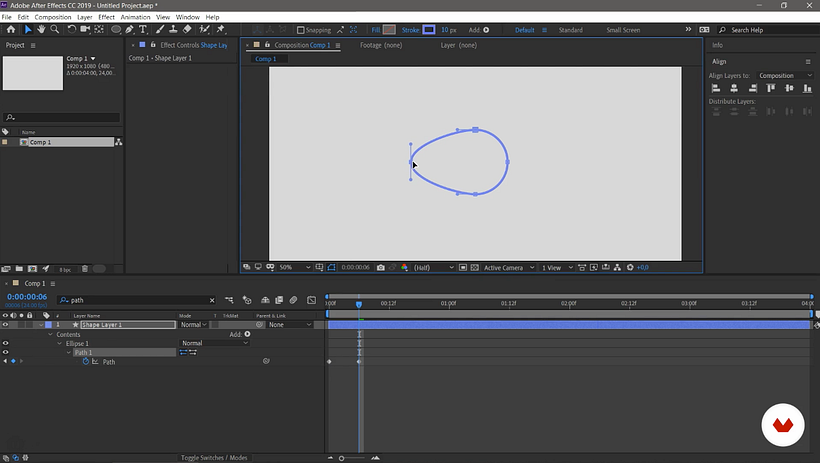Open the Active Camera dropdown
Screen dimensions: 820x463
[509, 267]
